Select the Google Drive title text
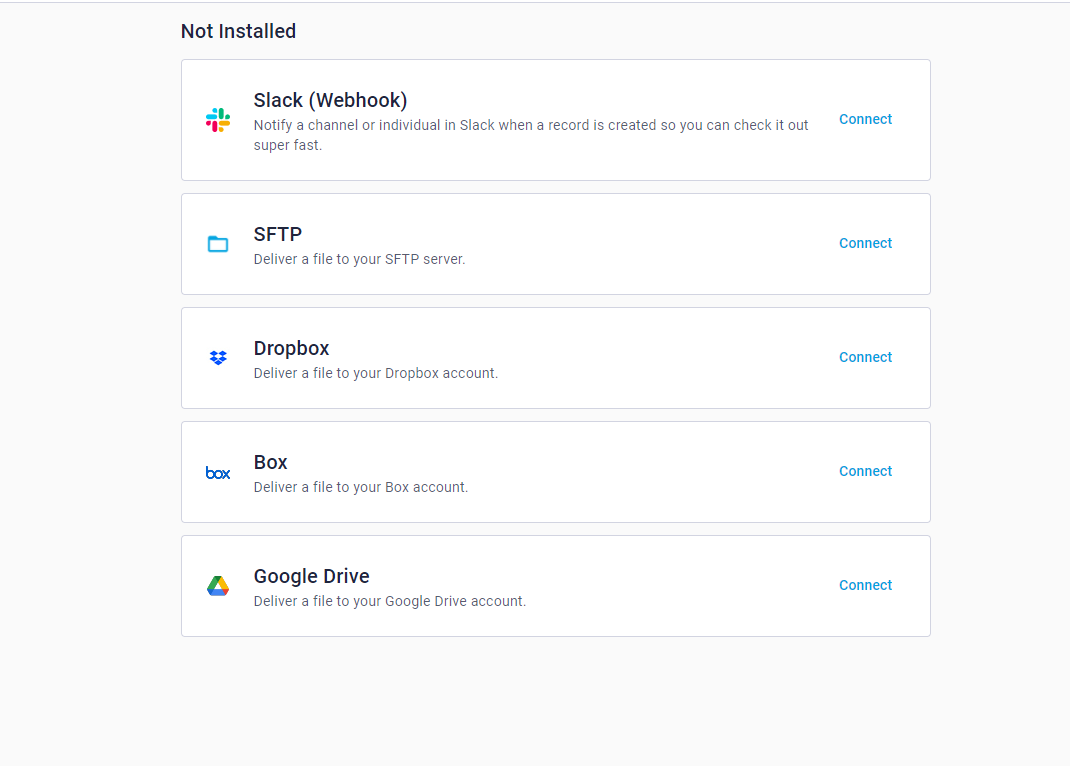This screenshot has width=1070, height=766. (x=311, y=576)
